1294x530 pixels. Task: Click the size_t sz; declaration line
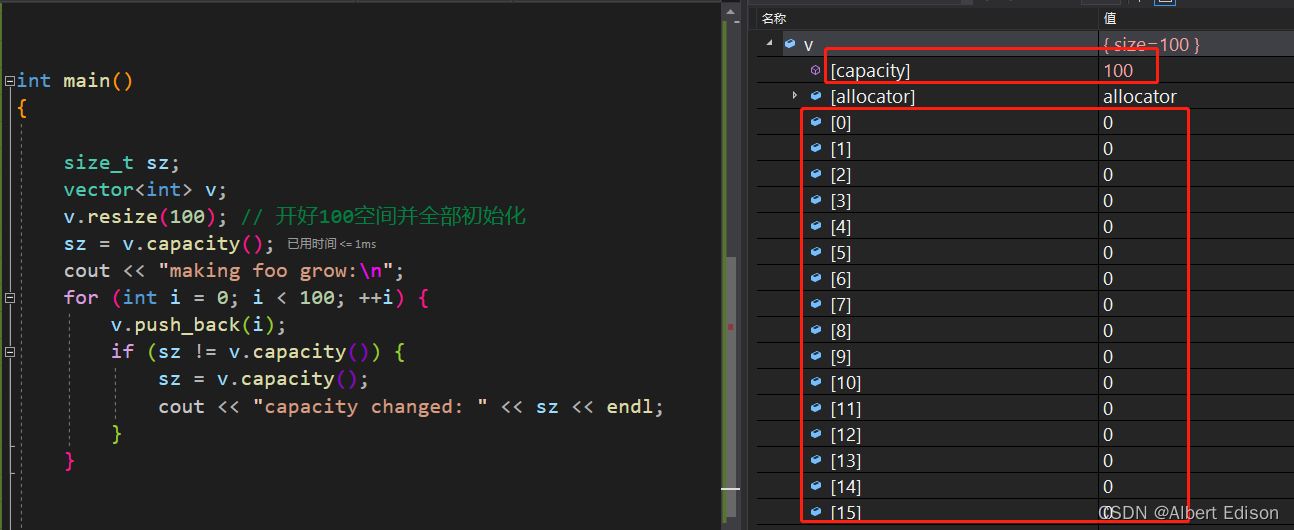click(x=122, y=163)
